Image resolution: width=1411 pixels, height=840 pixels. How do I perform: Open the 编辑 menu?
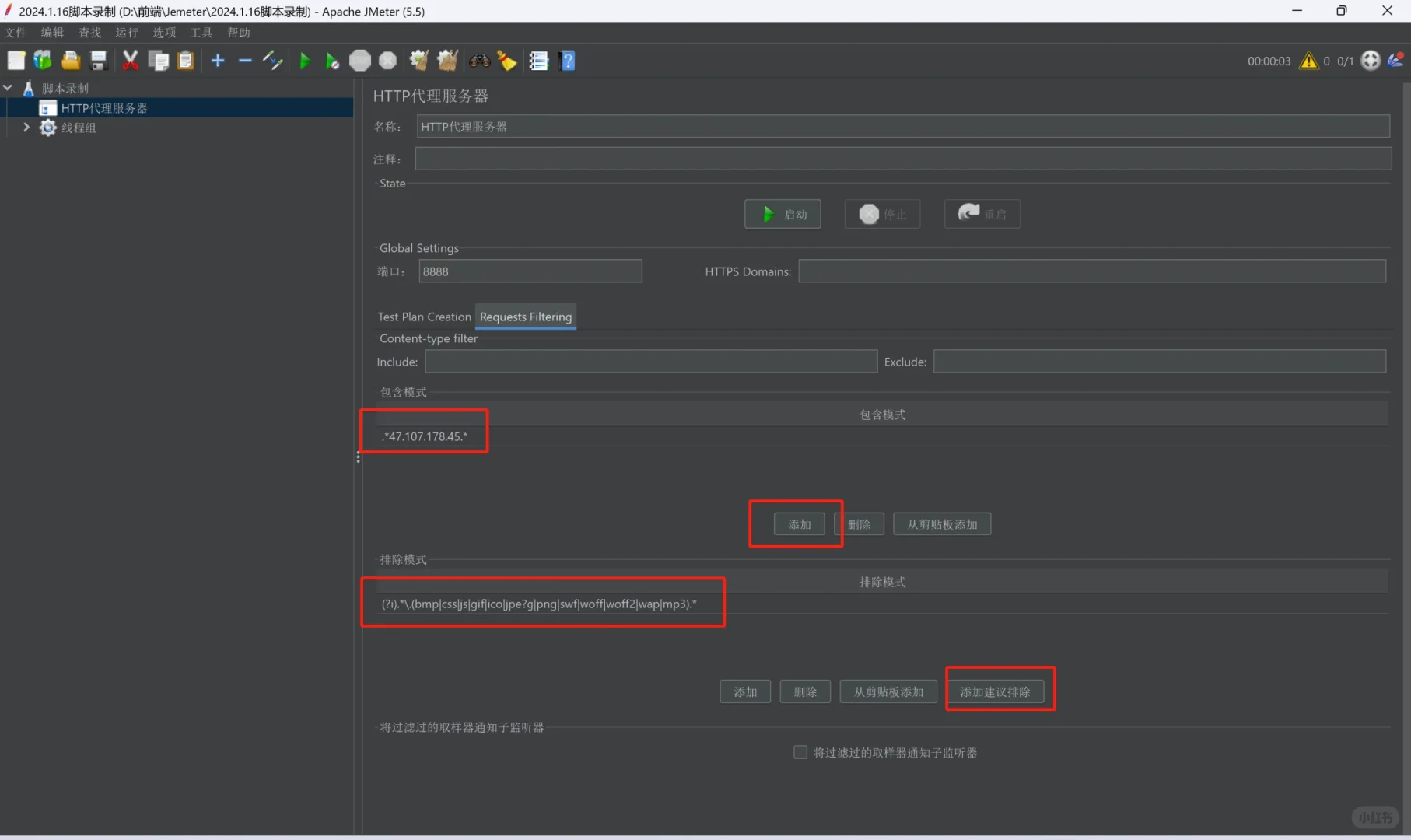52,33
